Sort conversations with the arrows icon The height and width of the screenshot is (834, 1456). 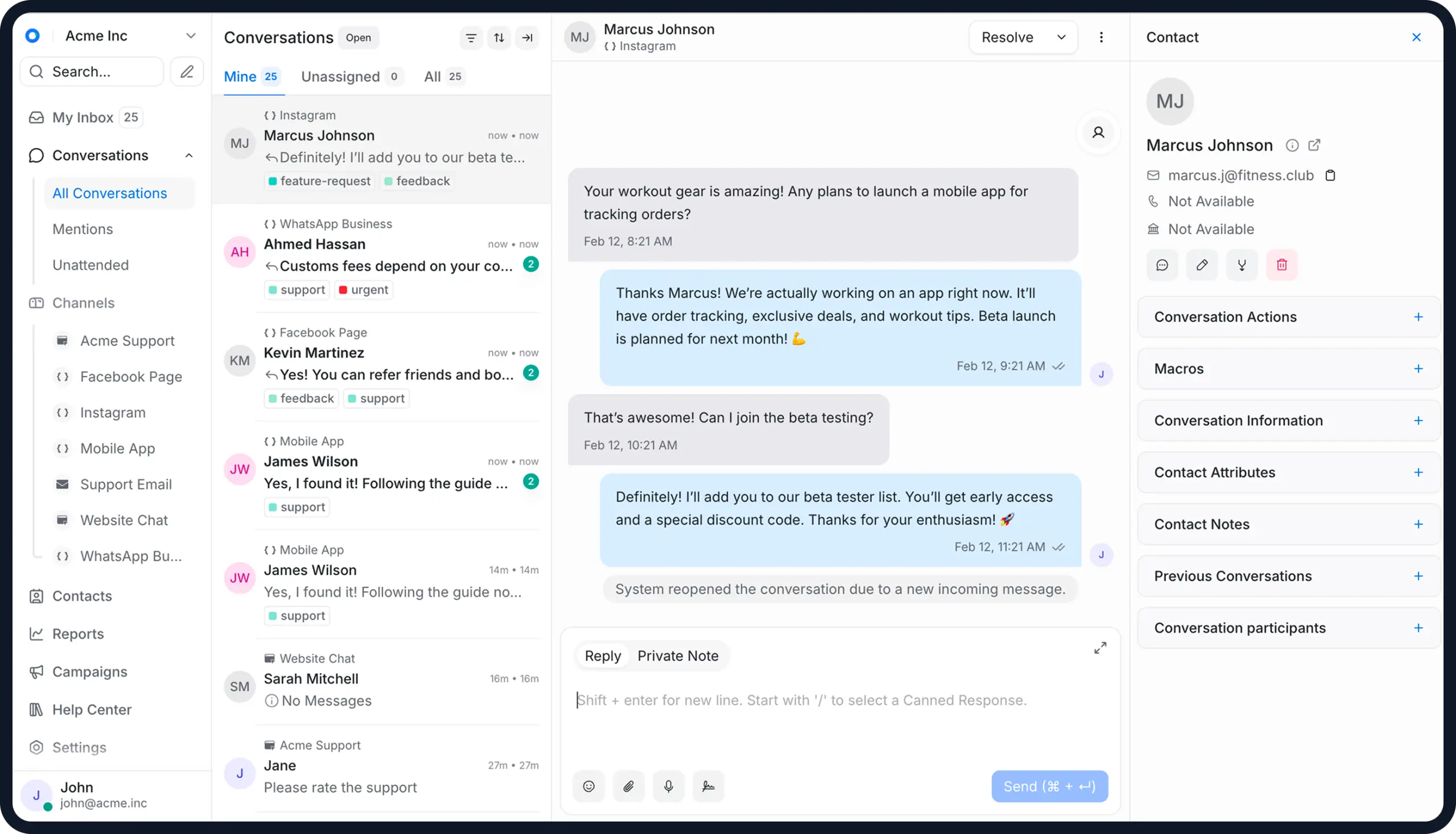499,37
